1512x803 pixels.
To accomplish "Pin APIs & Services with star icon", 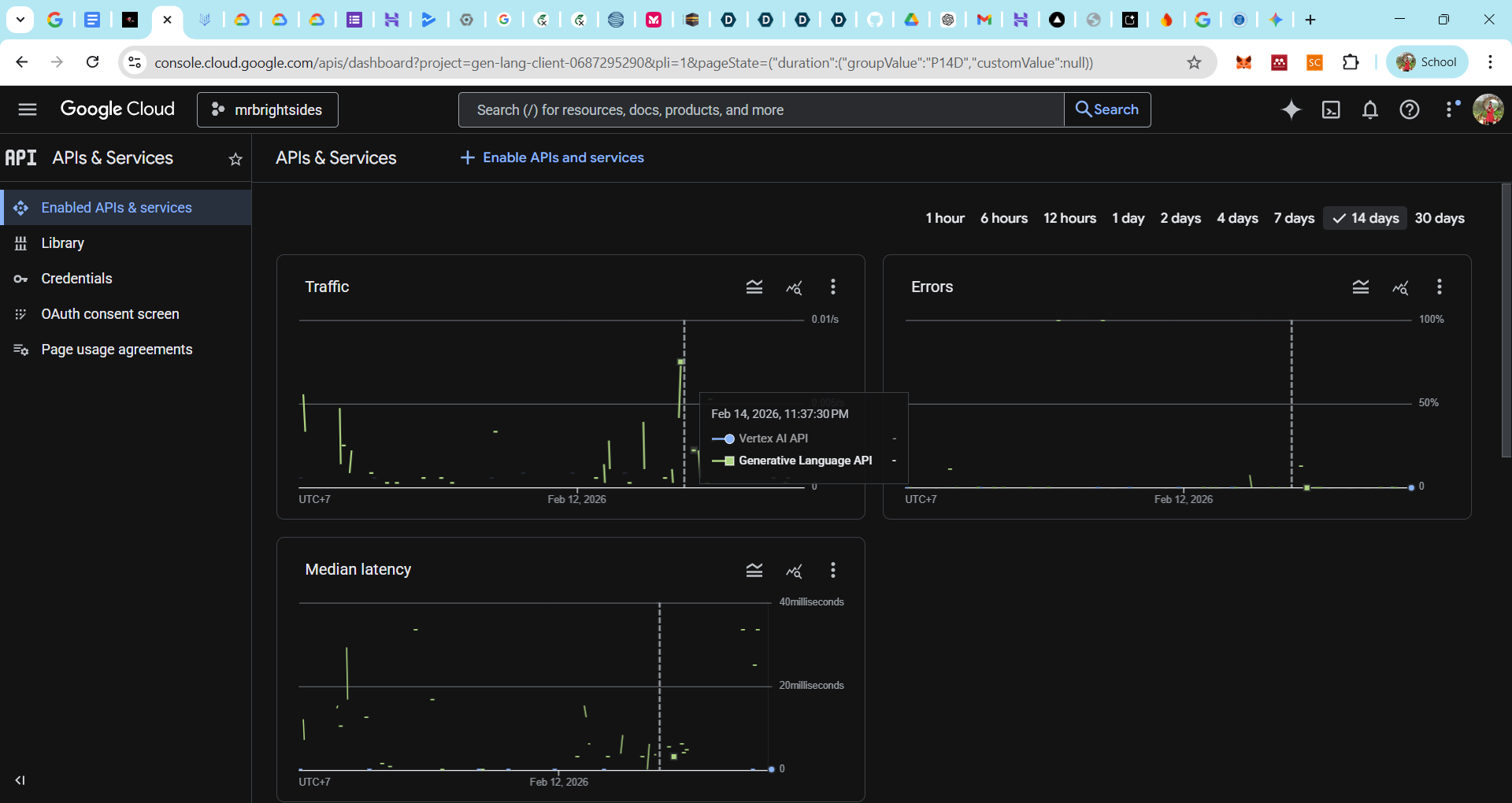I will 235,159.
